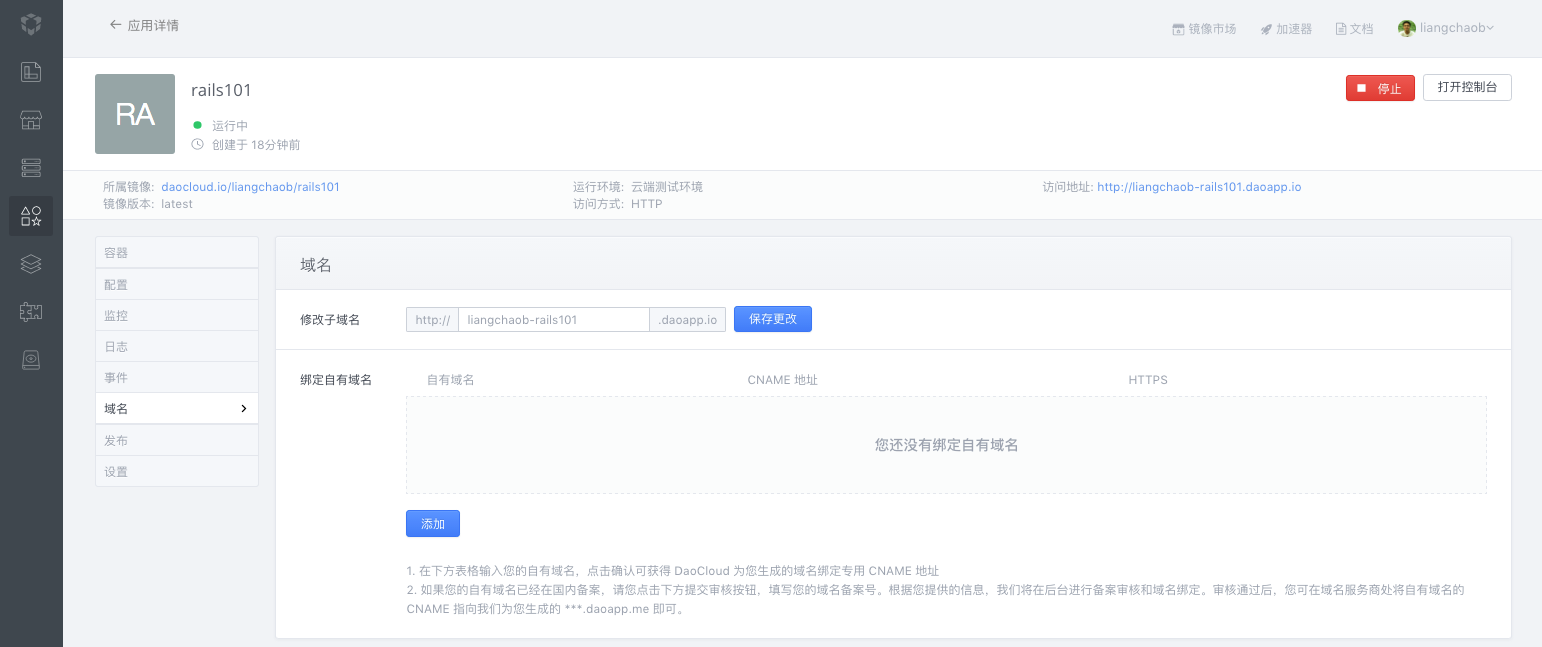
Task: Click the liangchaob user avatar
Action: click(x=1407, y=28)
